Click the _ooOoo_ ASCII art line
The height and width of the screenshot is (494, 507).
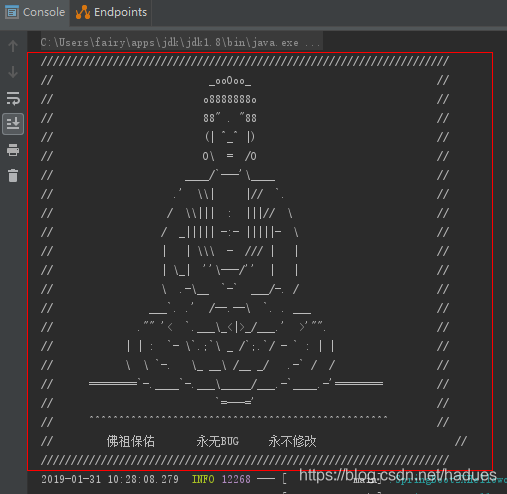(x=230, y=81)
